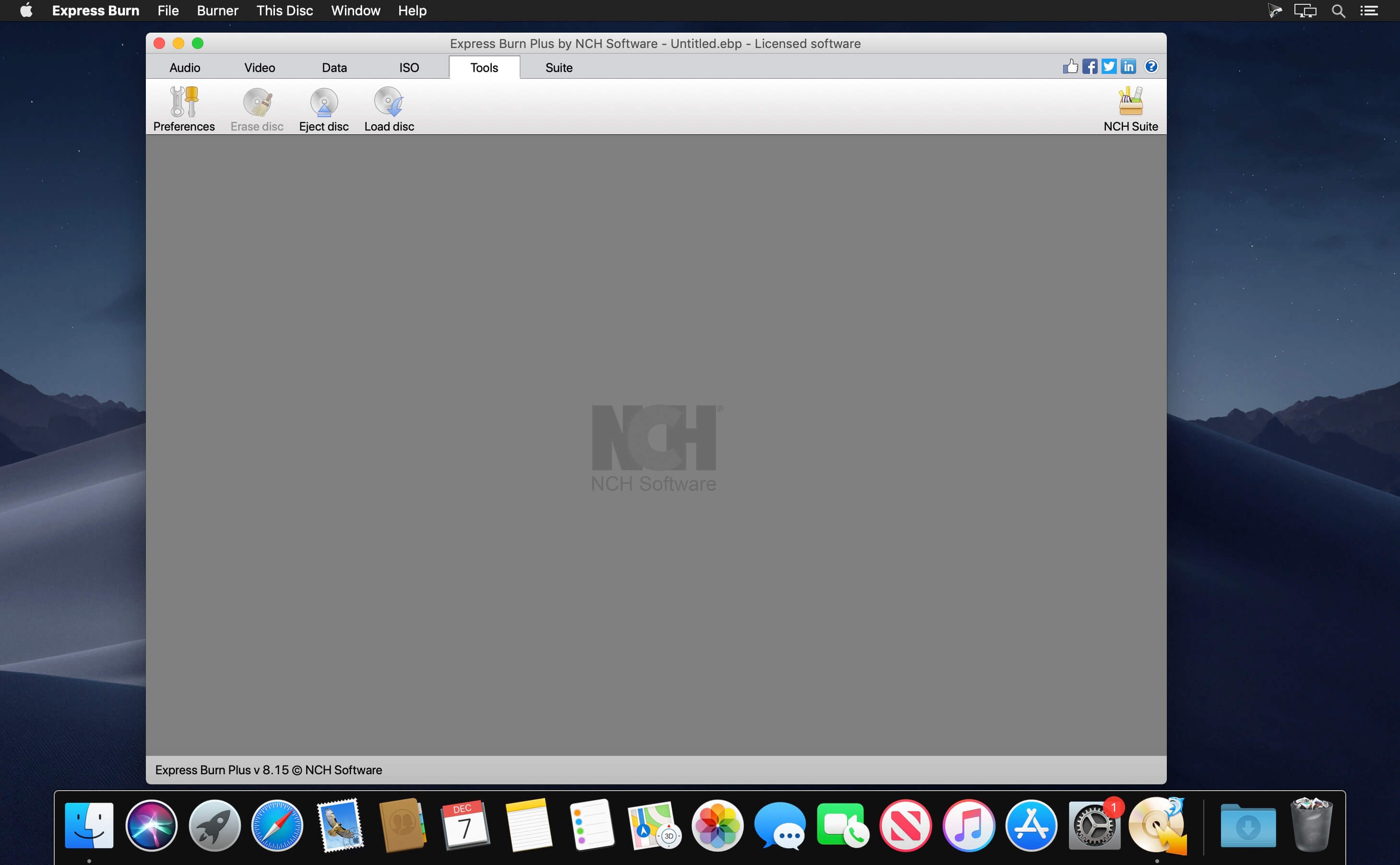The image size is (1400, 865).
Task: Launch Siri from the Dock
Action: [x=152, y=825]
